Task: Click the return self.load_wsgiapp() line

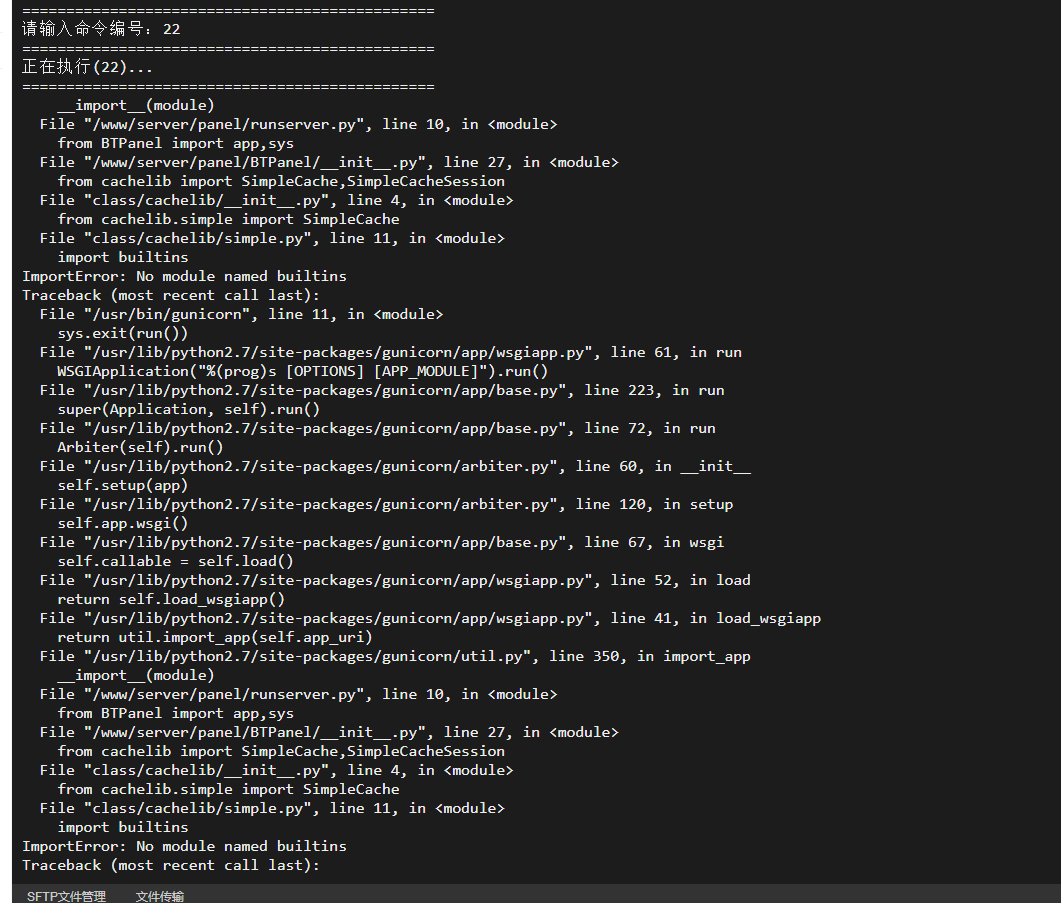Action: tap(171, 599)
